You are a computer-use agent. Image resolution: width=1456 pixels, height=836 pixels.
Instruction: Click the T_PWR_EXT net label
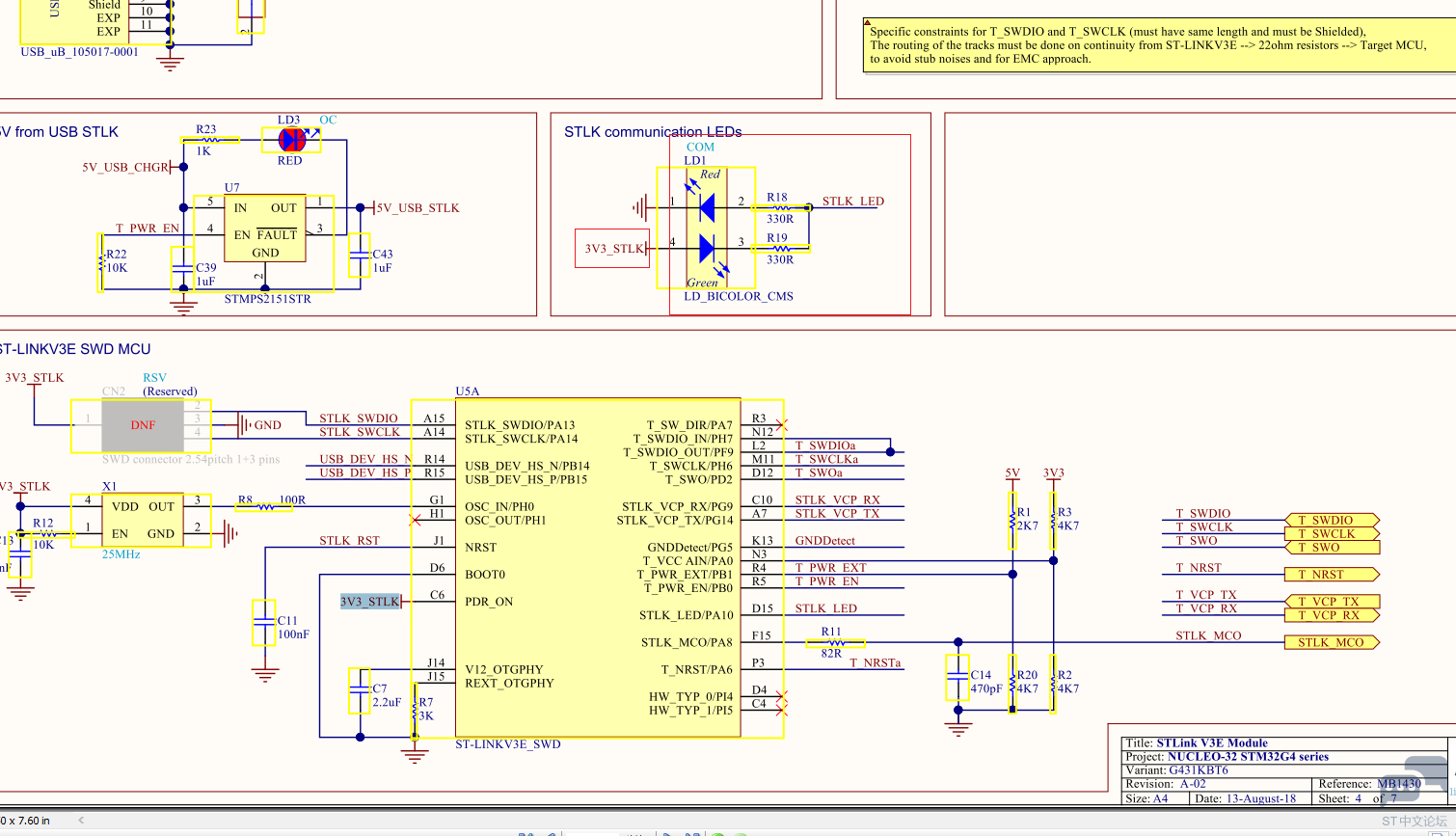(831, 568)
